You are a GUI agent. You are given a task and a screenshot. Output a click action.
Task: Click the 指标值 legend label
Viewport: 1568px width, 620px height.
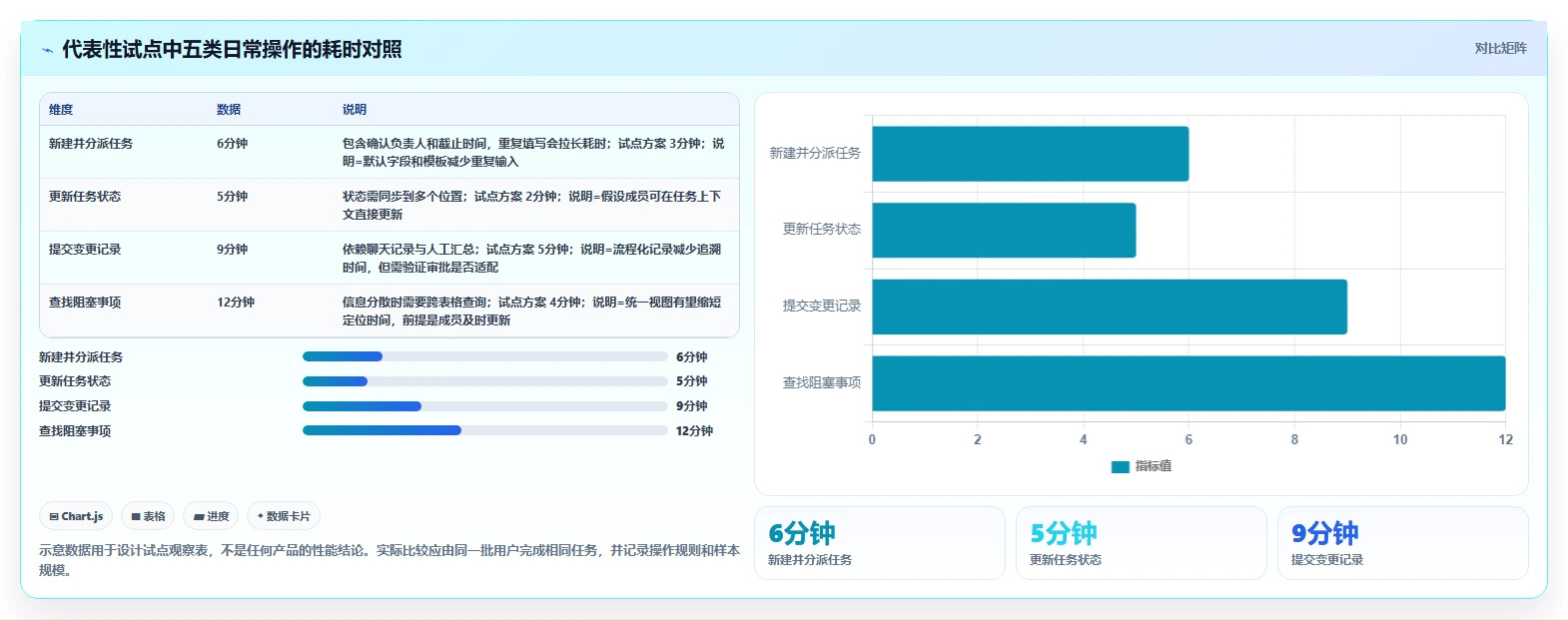[x=1154, y=466]
